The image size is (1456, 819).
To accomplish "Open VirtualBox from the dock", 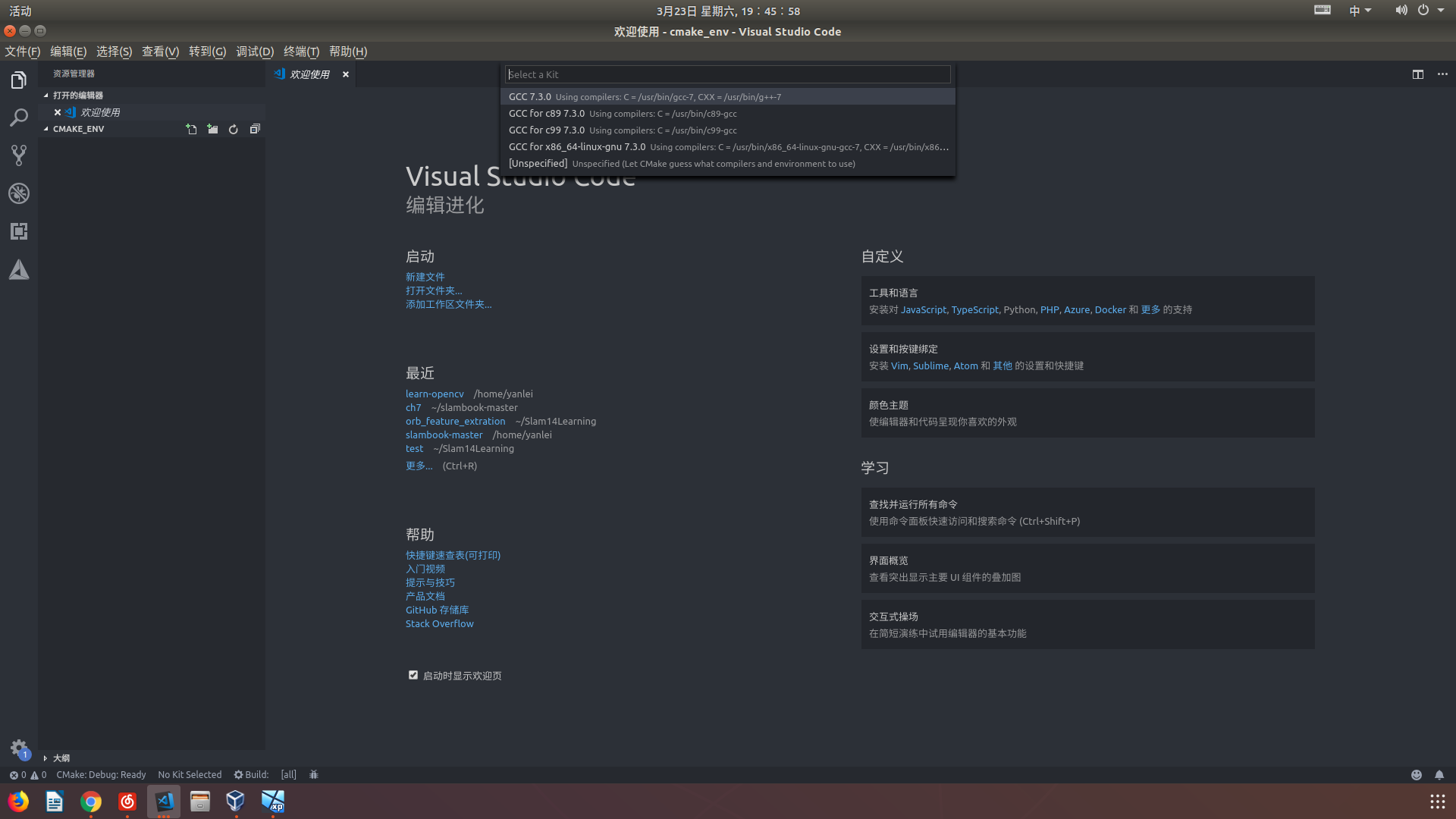I will tap(236, 802).
